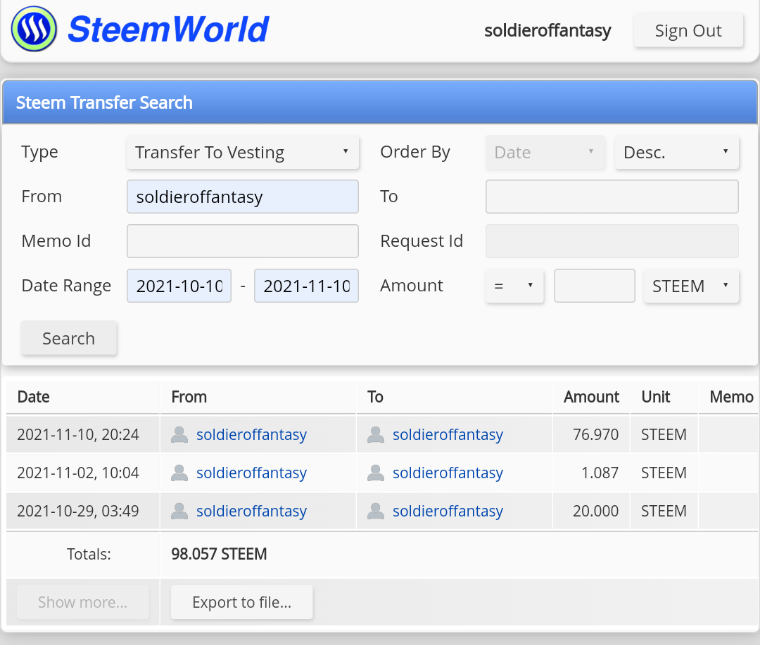760x645 pixels.
Task: Click the To column header
Action: pyautogui.click(x=376, y=397)
